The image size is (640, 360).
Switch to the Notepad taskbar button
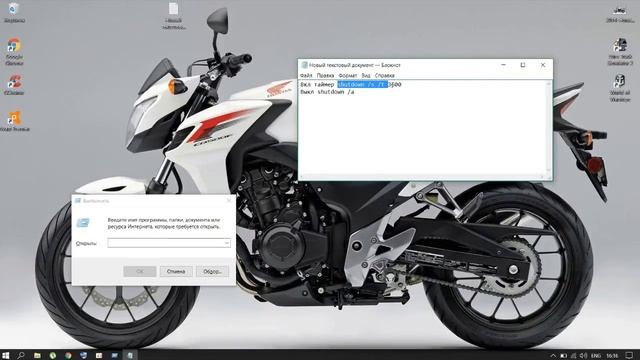[130, 355]
